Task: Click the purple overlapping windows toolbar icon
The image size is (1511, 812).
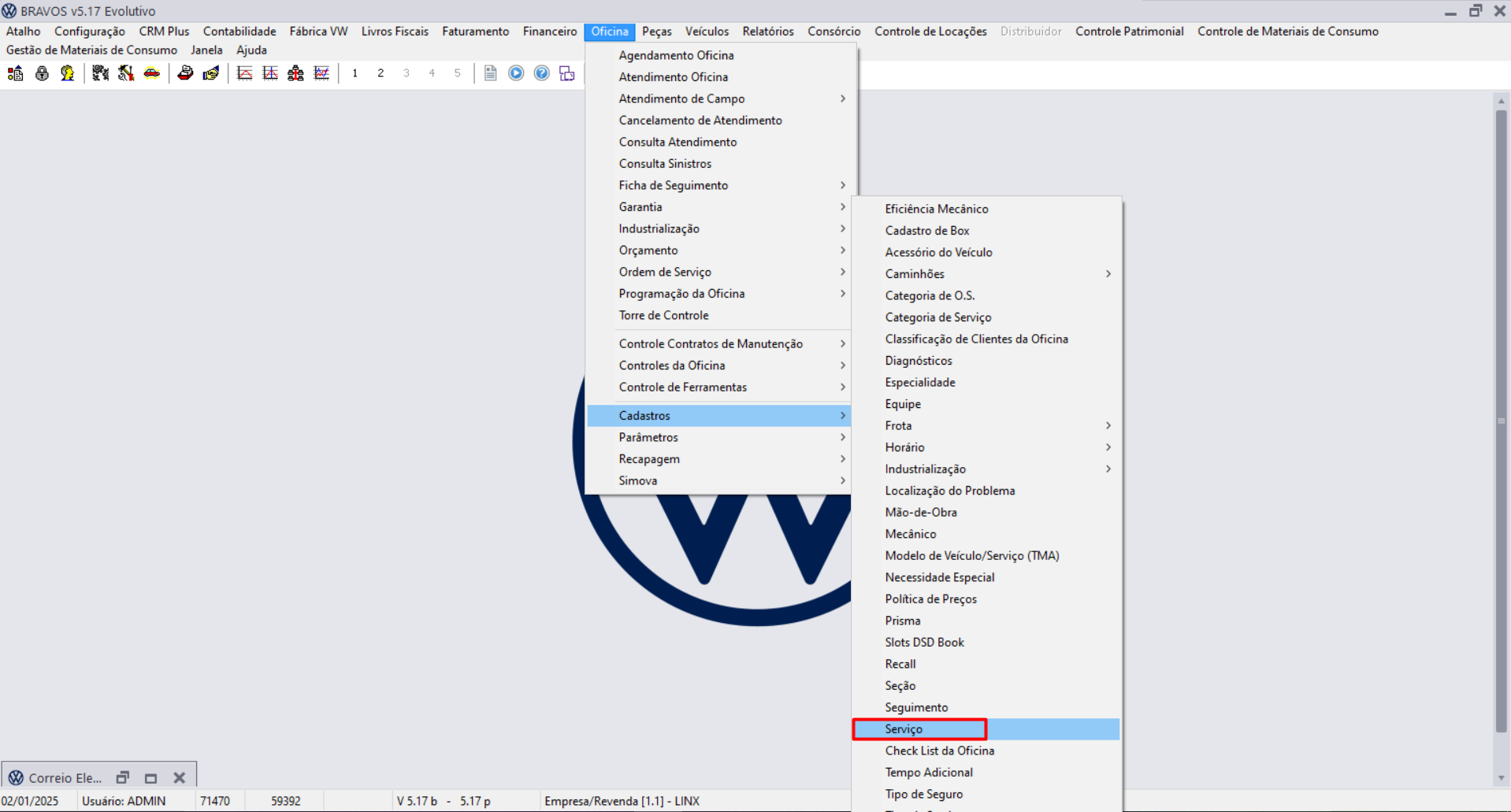Action: click(567, 73)
